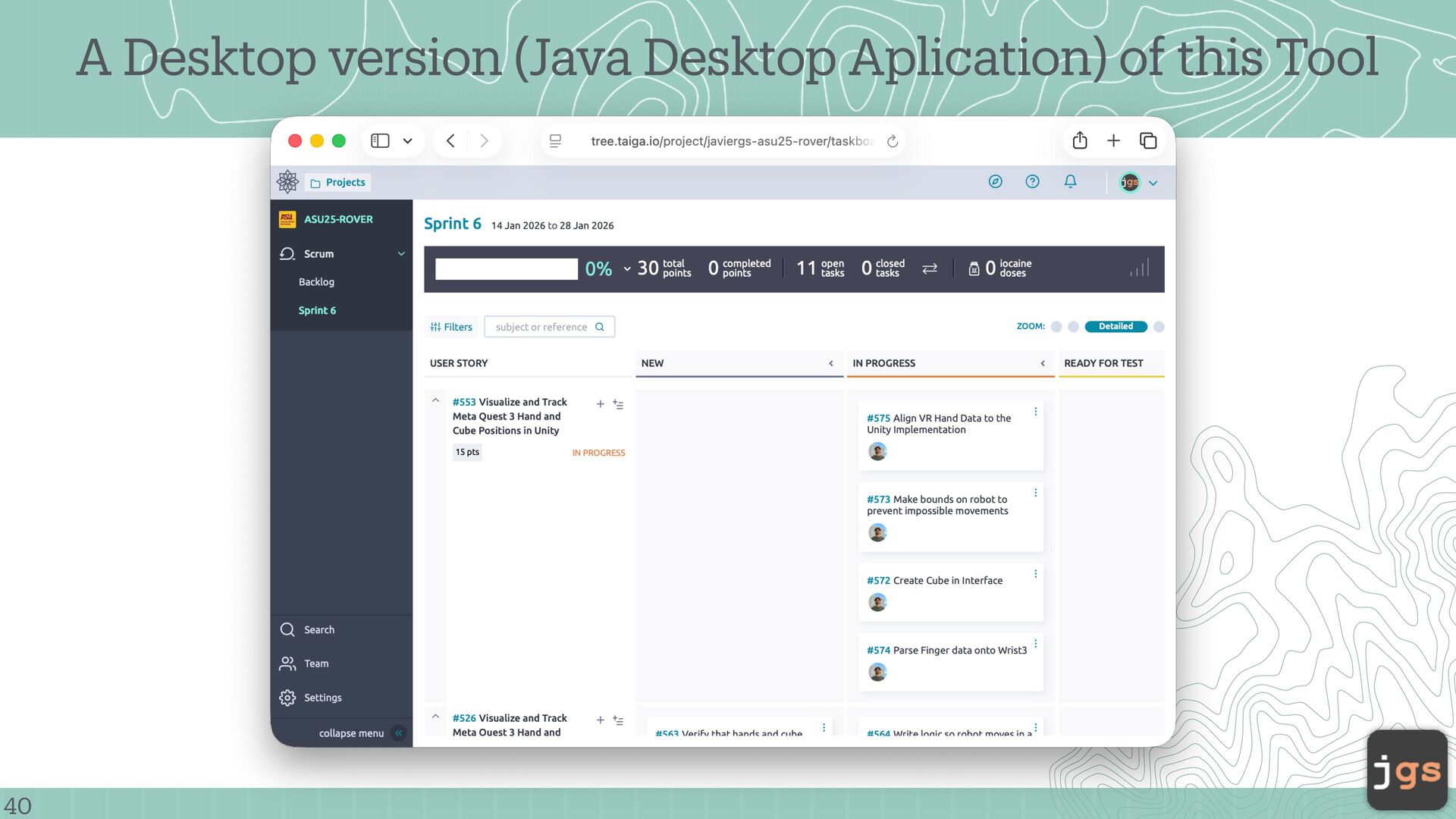This screenshot has width=1456, height=819.
Task: Select the largest zoom level dot
Action: [x=1159, y=327]
